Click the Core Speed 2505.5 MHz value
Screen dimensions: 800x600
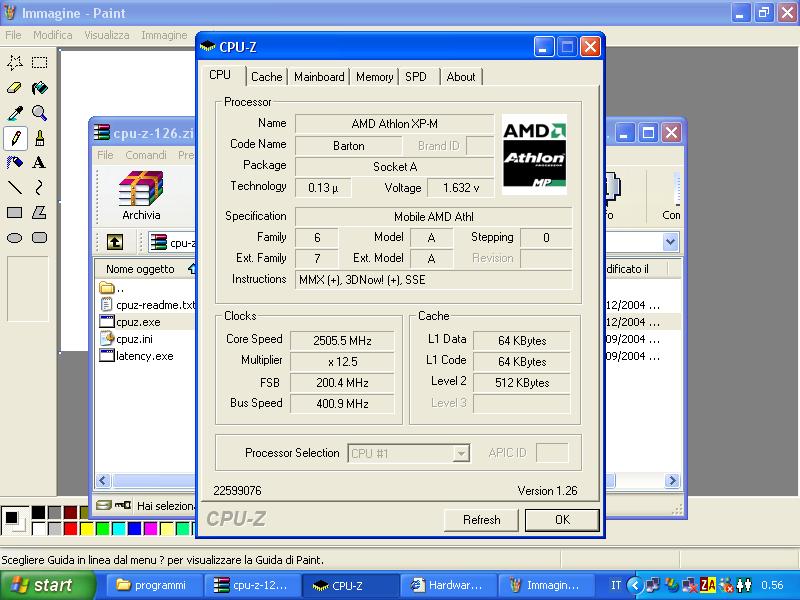coord(342,341)
